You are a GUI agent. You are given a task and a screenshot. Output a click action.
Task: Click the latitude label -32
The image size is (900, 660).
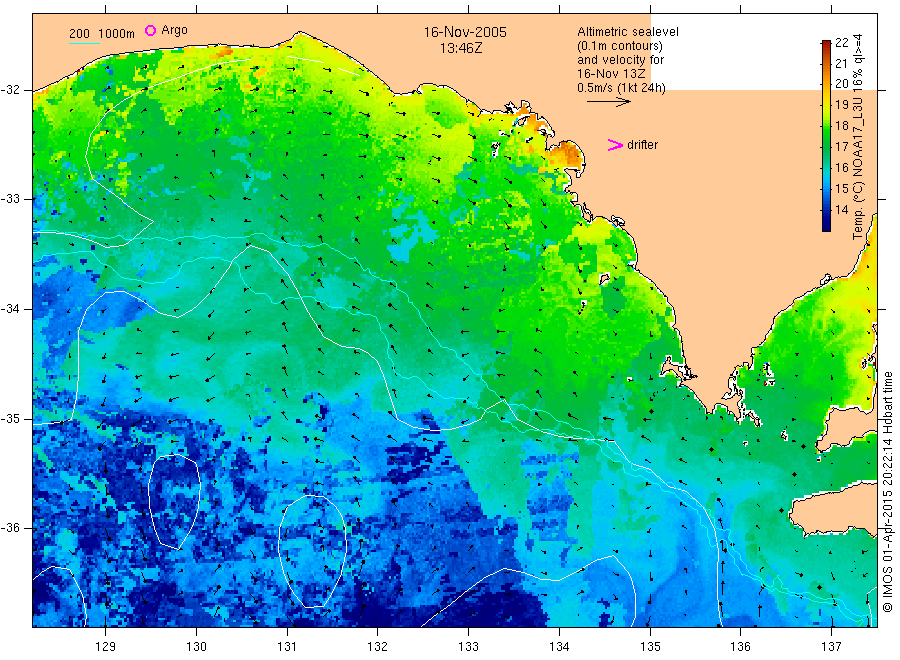10,90
